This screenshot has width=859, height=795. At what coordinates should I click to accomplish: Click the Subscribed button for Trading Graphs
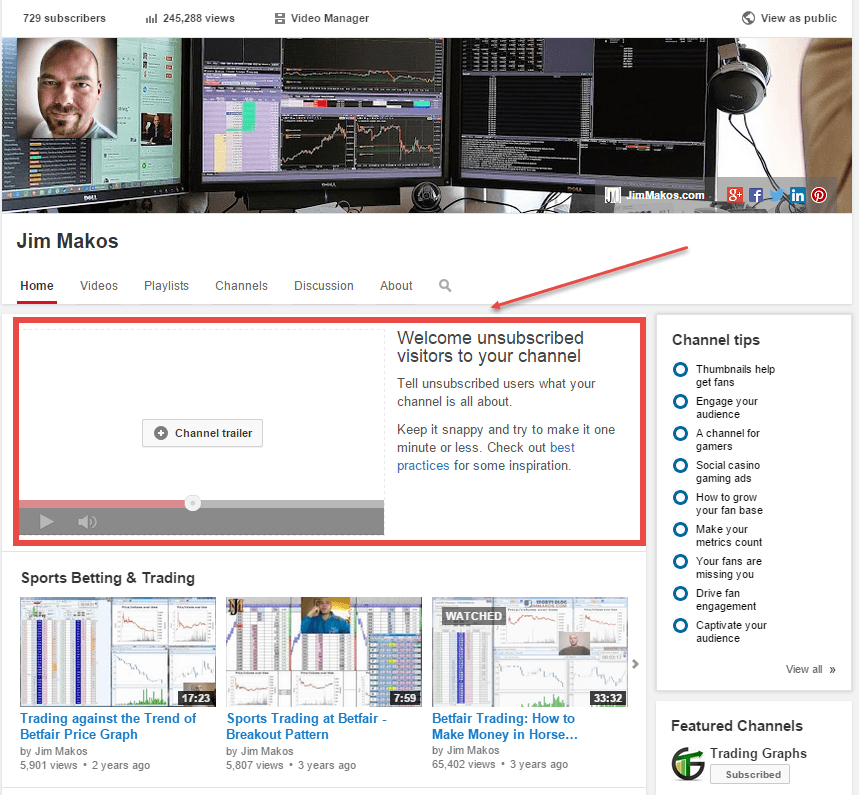(x=749, y=774)
